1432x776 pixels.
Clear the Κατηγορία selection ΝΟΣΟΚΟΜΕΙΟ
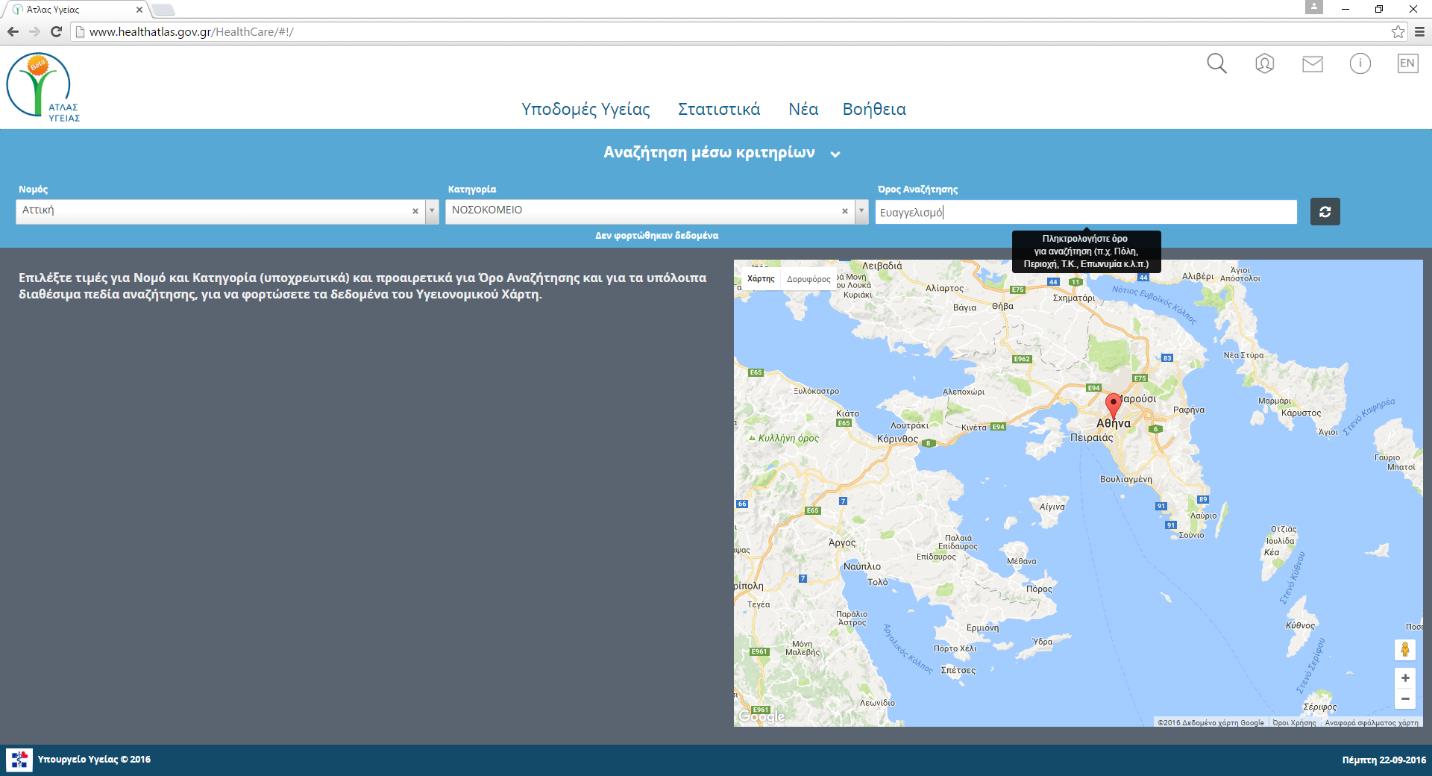(x=845, y=211)
